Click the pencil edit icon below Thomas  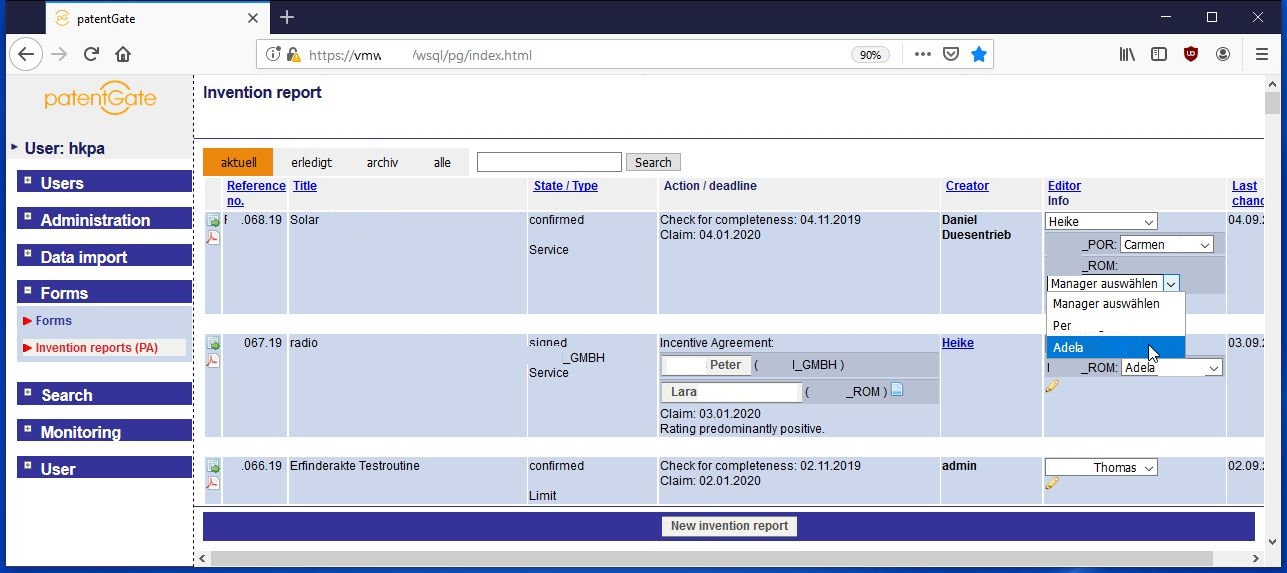tap(1052, 483)
